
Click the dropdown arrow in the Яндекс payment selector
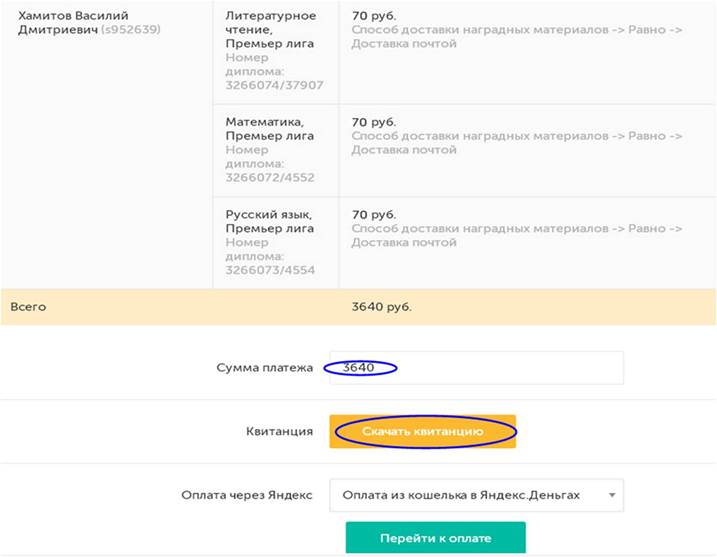pyautogui.click(x=612, y=495)
